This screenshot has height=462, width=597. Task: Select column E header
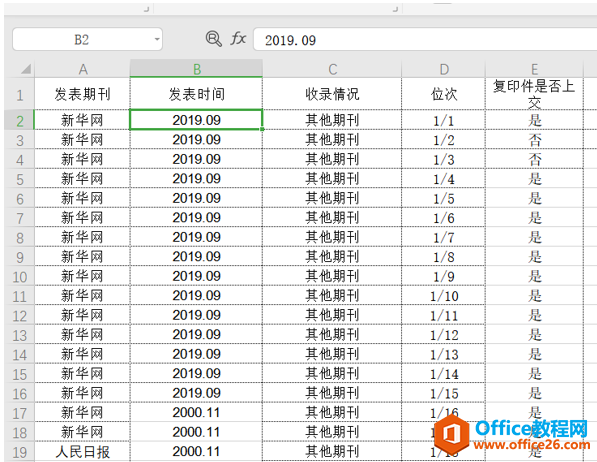pos(534,69)
